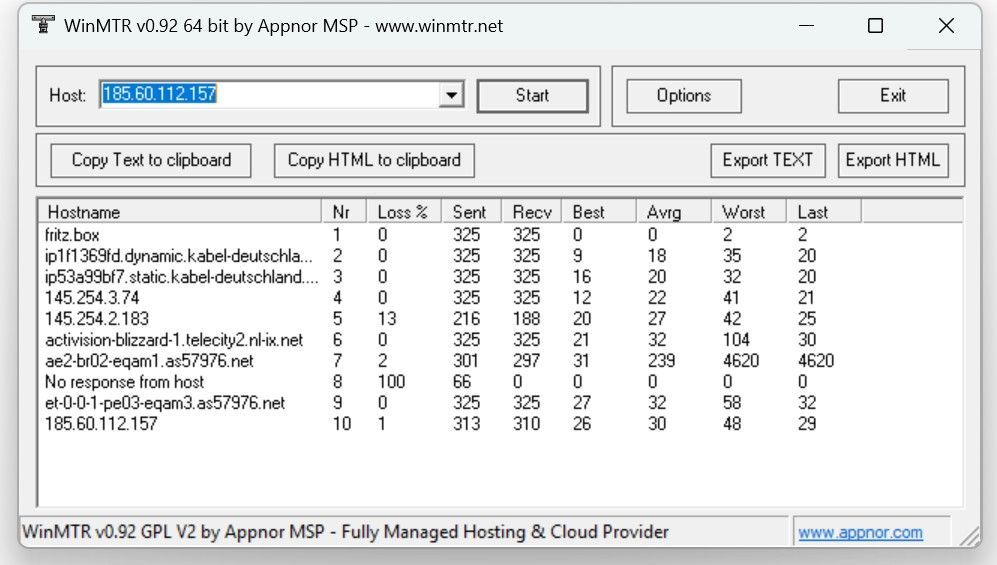This screenshot has height=565, width=997.
Task: Select the ip1f1369fd.dynamic.kabel-deutschla... row
Action: coord(500,255)
